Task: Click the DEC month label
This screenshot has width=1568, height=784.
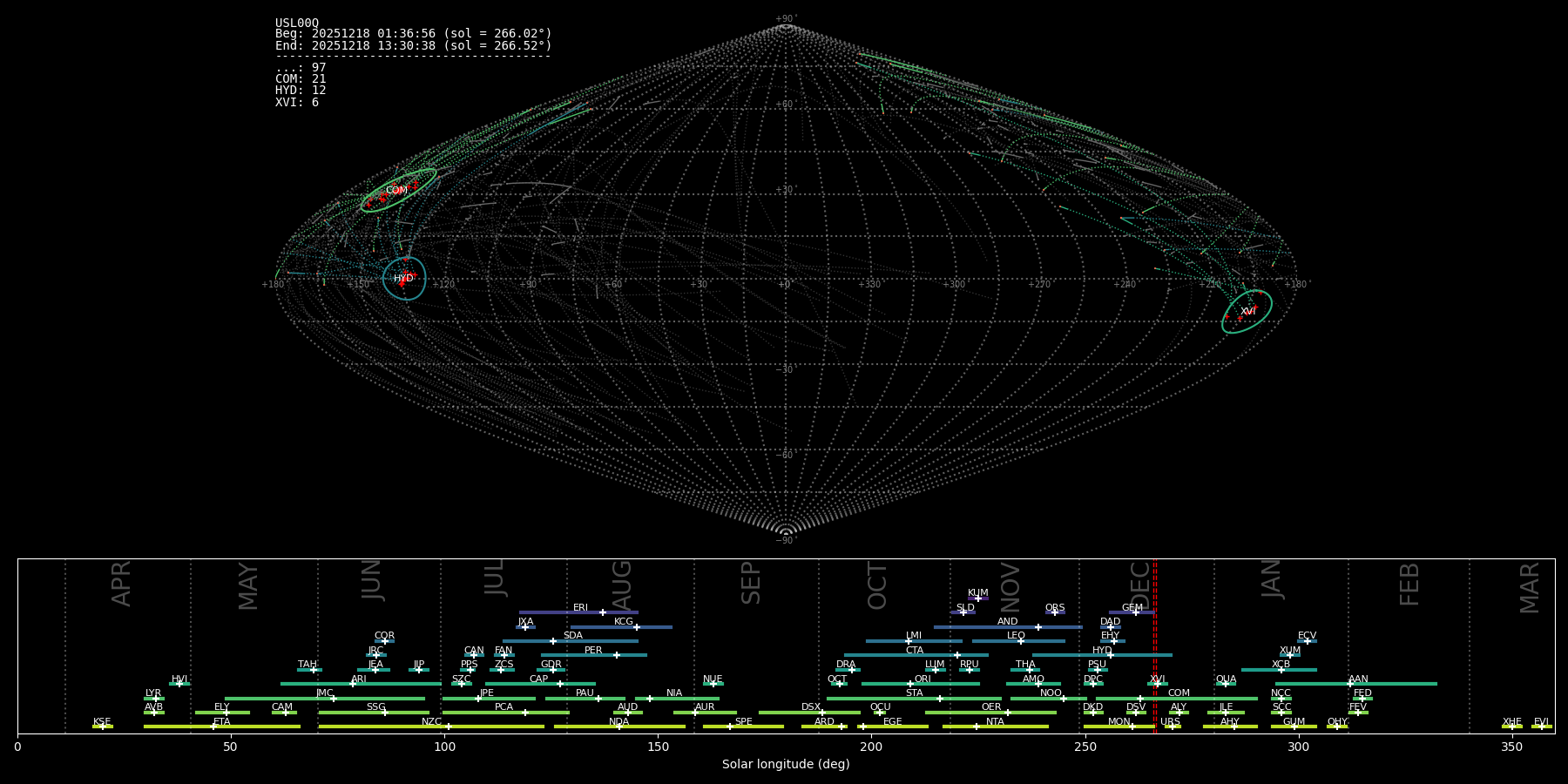Action: tap(1140, 584)
